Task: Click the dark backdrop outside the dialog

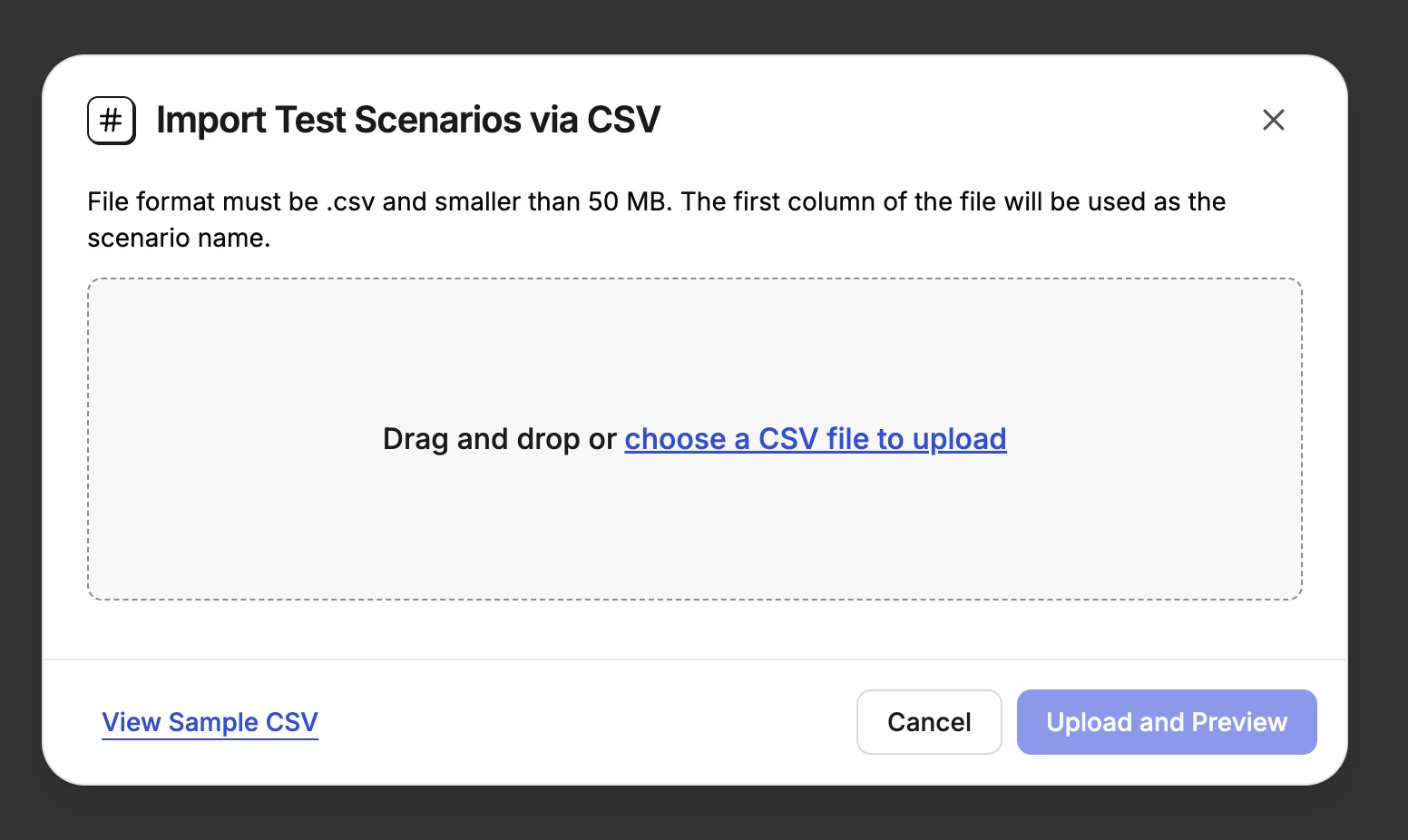Action: click(x=704, y=25)
